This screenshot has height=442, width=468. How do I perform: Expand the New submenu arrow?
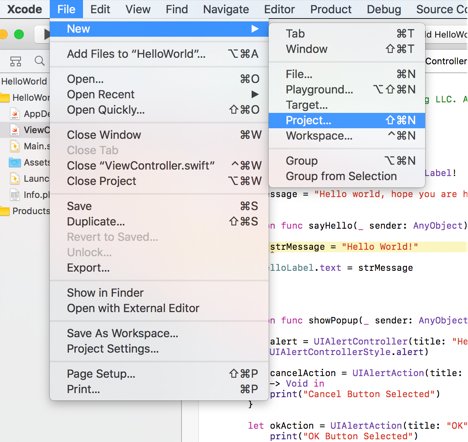(x=255, y=29)
